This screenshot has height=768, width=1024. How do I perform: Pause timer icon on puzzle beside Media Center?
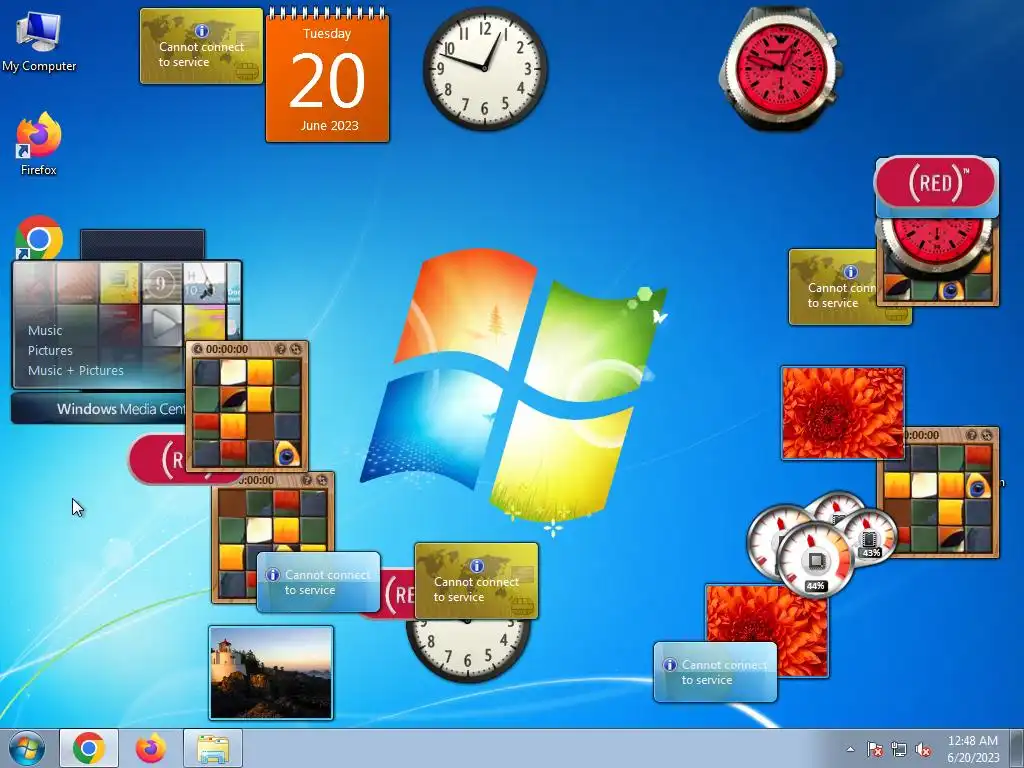[x=198, y=349]
